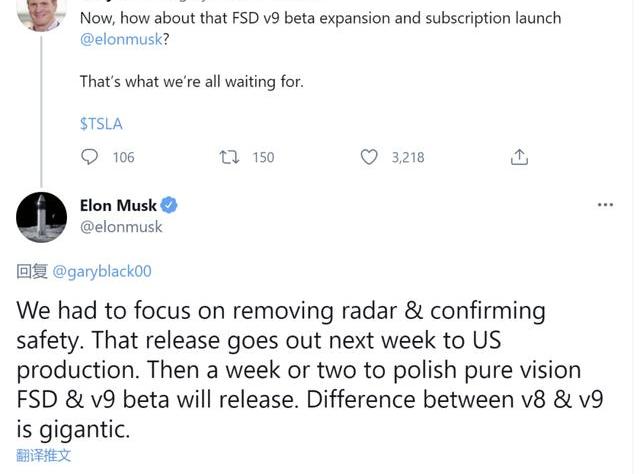The width and height of the screenshot is (640, 474).
Task: Click the blue verified badge beside Elon Musk
Action: [170, 205]
